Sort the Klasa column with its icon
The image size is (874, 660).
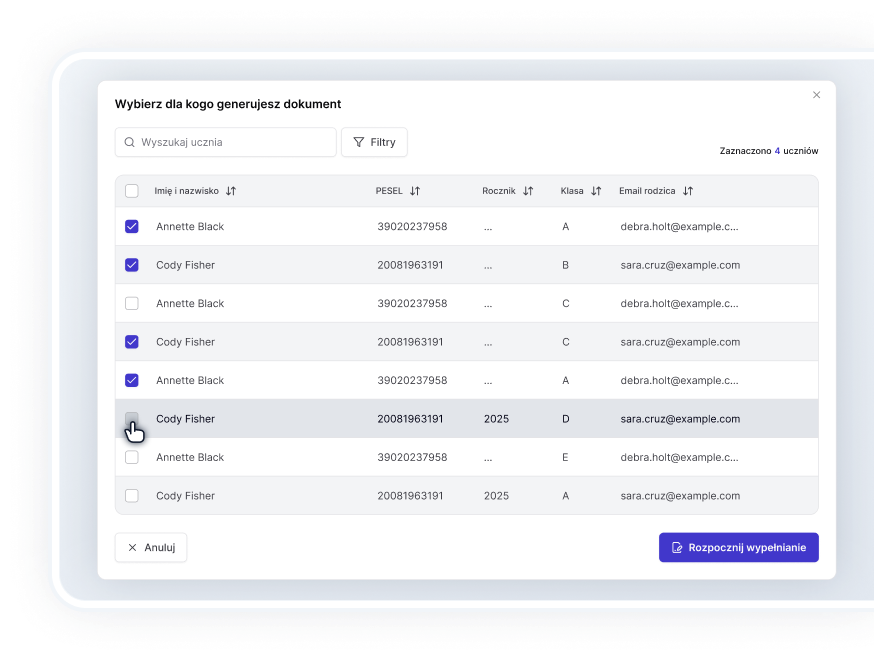coord(596,191)
